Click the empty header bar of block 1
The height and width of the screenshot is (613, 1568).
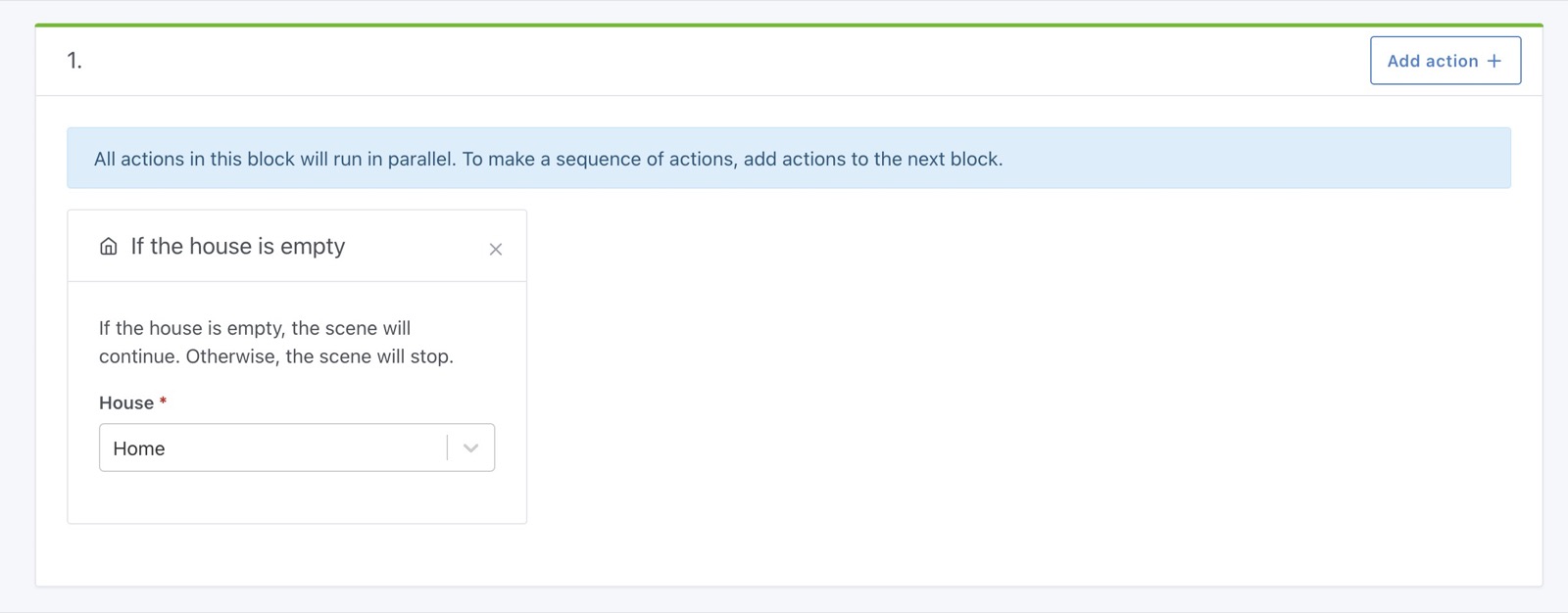pos(686,61)
